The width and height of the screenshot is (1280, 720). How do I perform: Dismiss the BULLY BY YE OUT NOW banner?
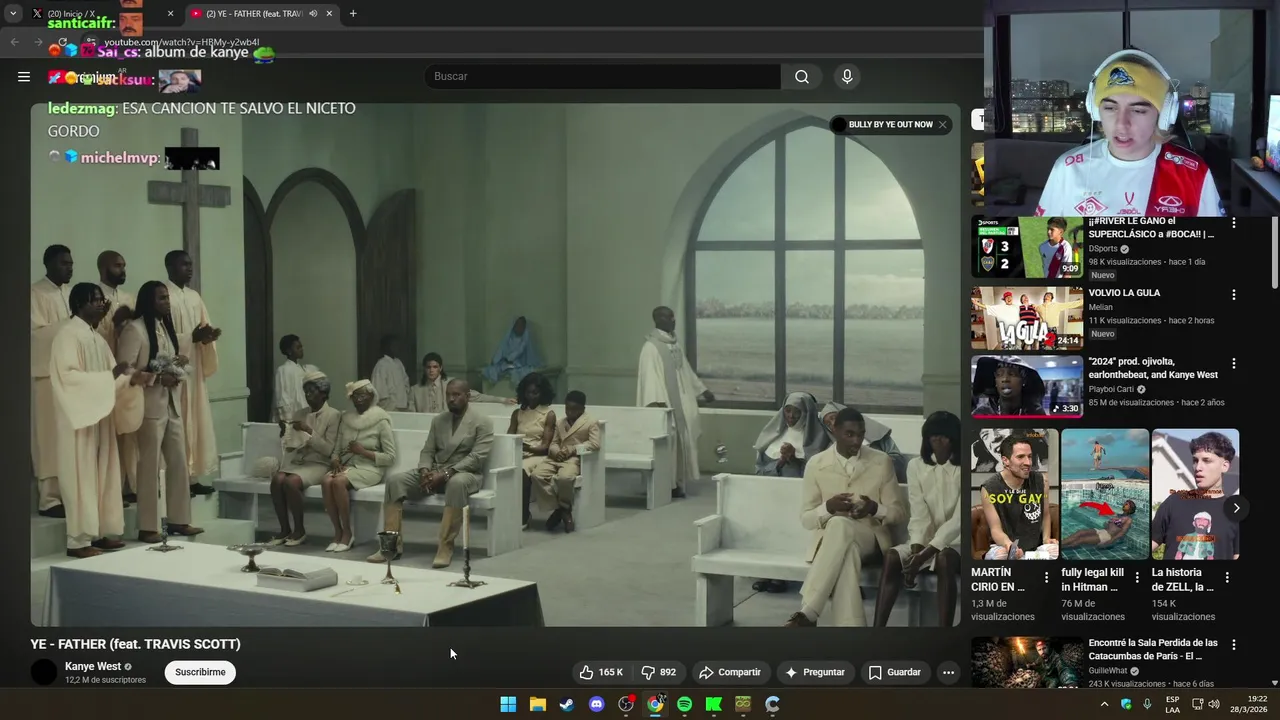(x=942, y=125)
